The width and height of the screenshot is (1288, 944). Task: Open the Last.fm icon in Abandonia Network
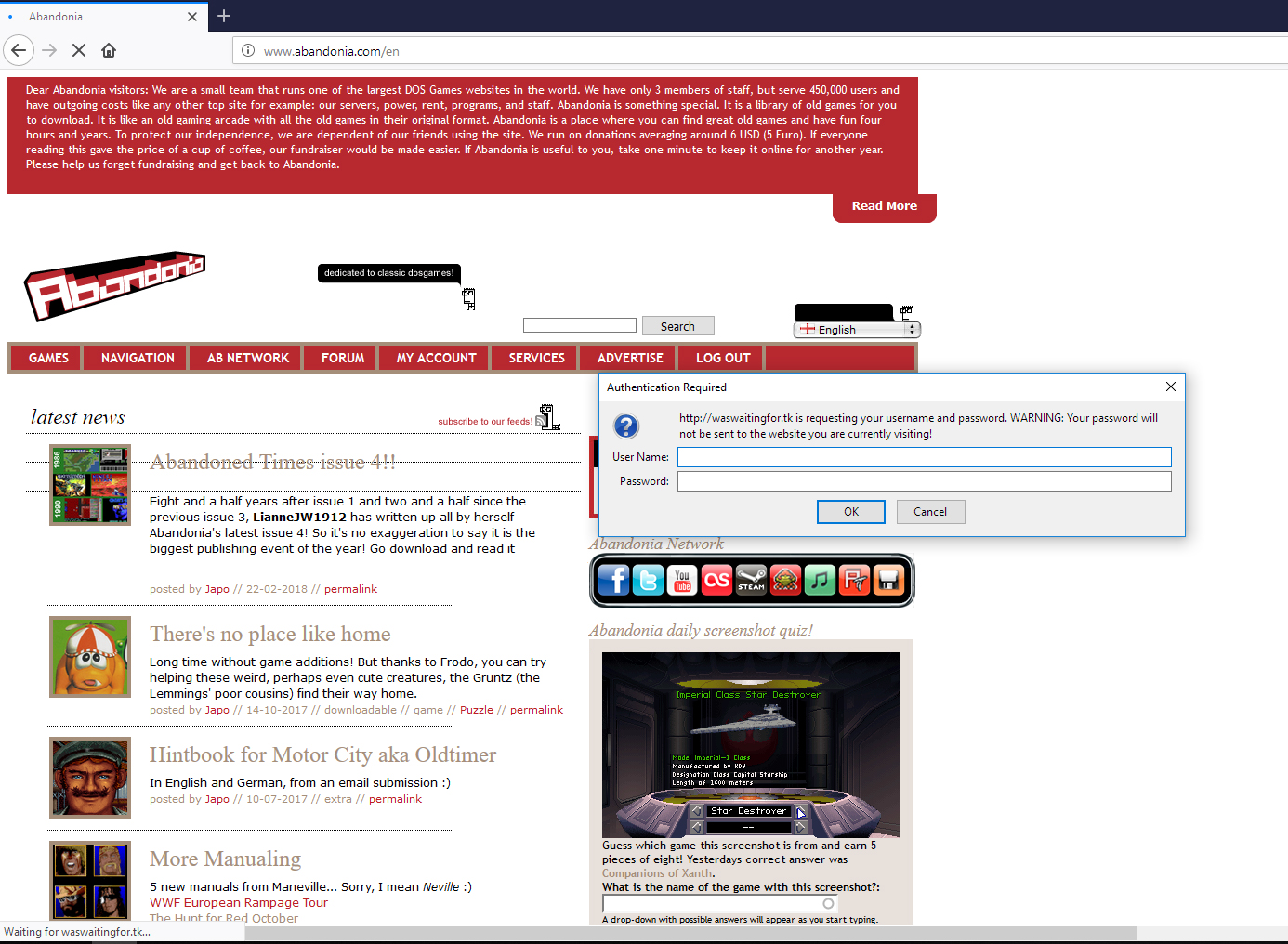716,581
